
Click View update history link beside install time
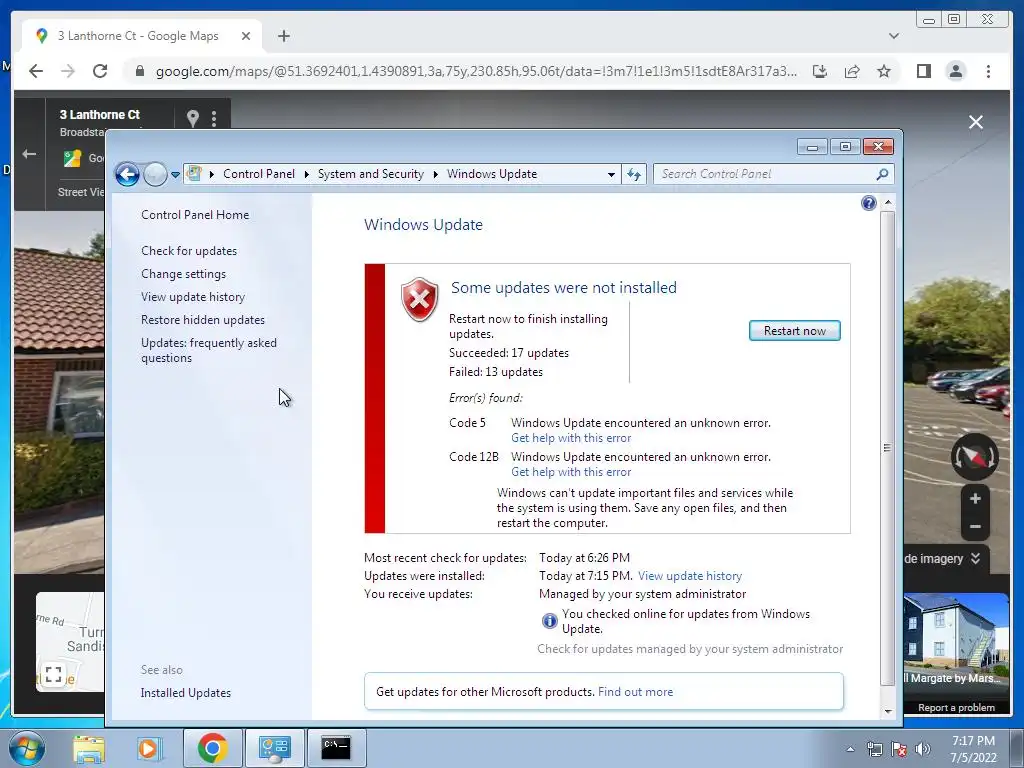pos(690,576)
